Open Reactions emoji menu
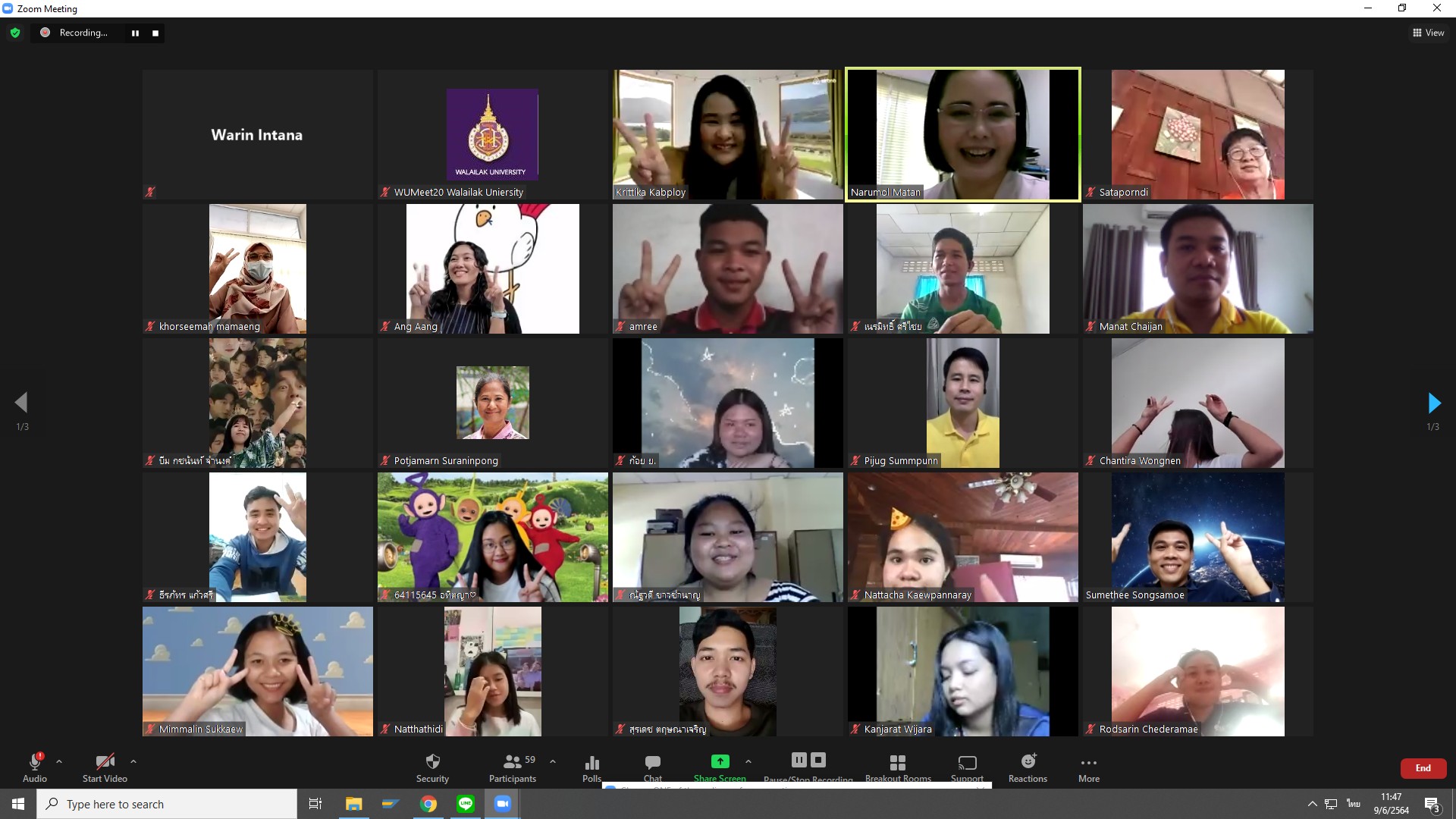 1028,763
